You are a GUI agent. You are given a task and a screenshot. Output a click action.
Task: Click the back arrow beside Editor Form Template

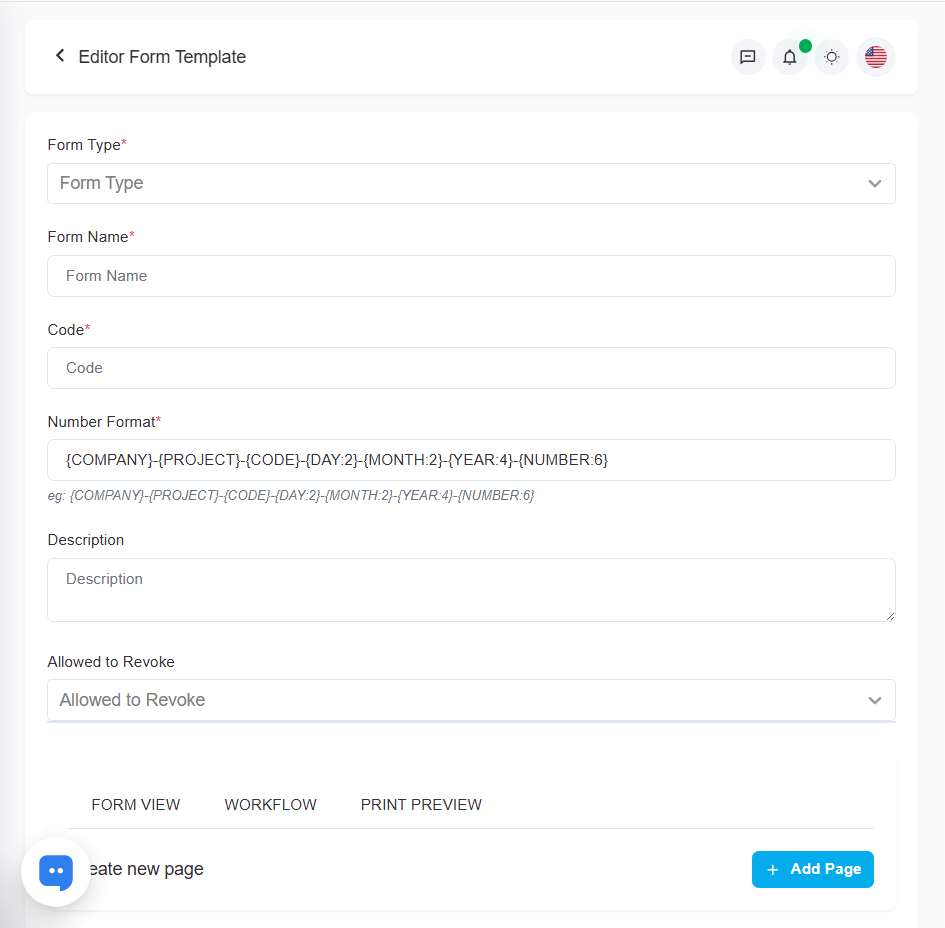pos(60,56)
